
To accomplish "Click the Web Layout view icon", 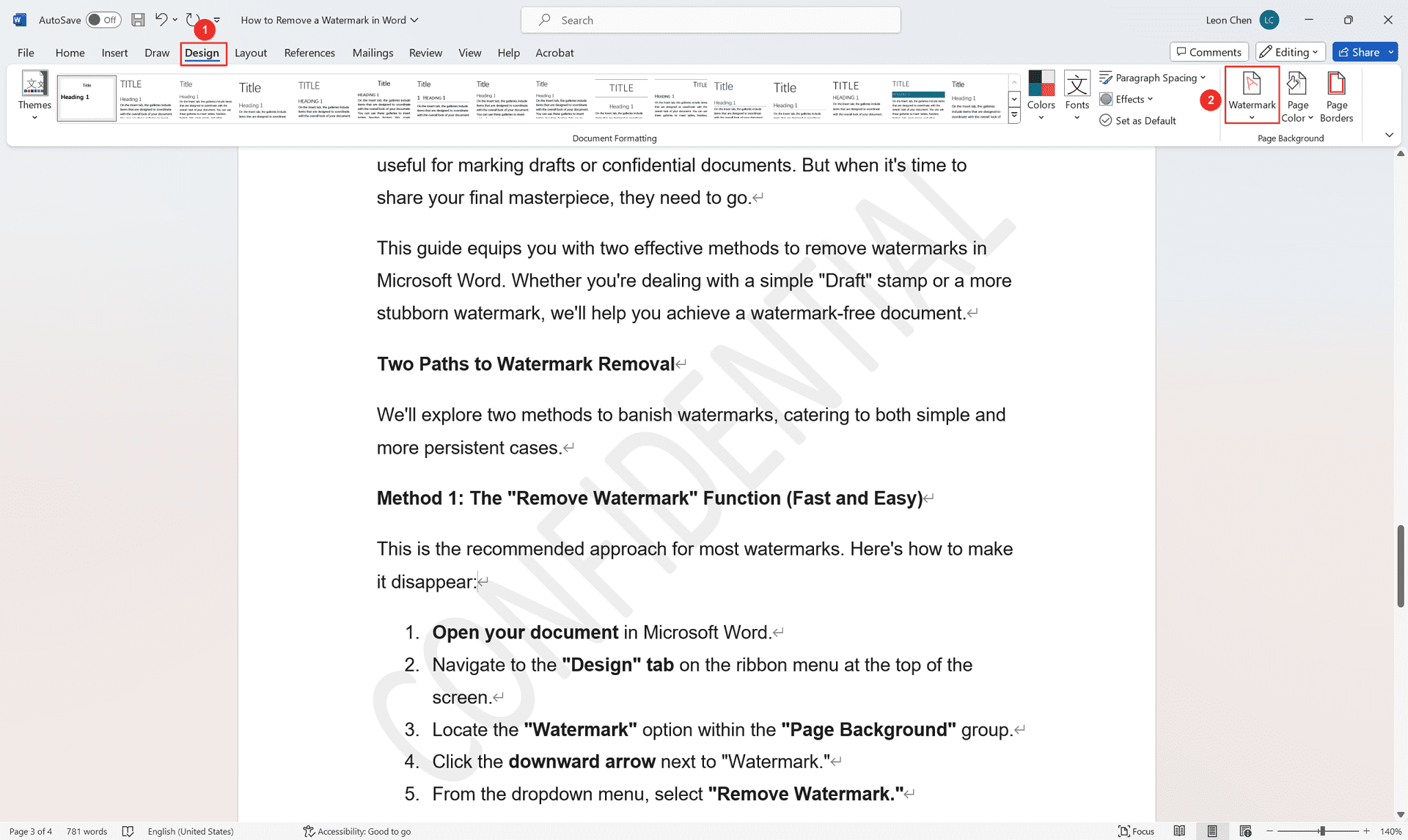I will tap(1244, 830).
